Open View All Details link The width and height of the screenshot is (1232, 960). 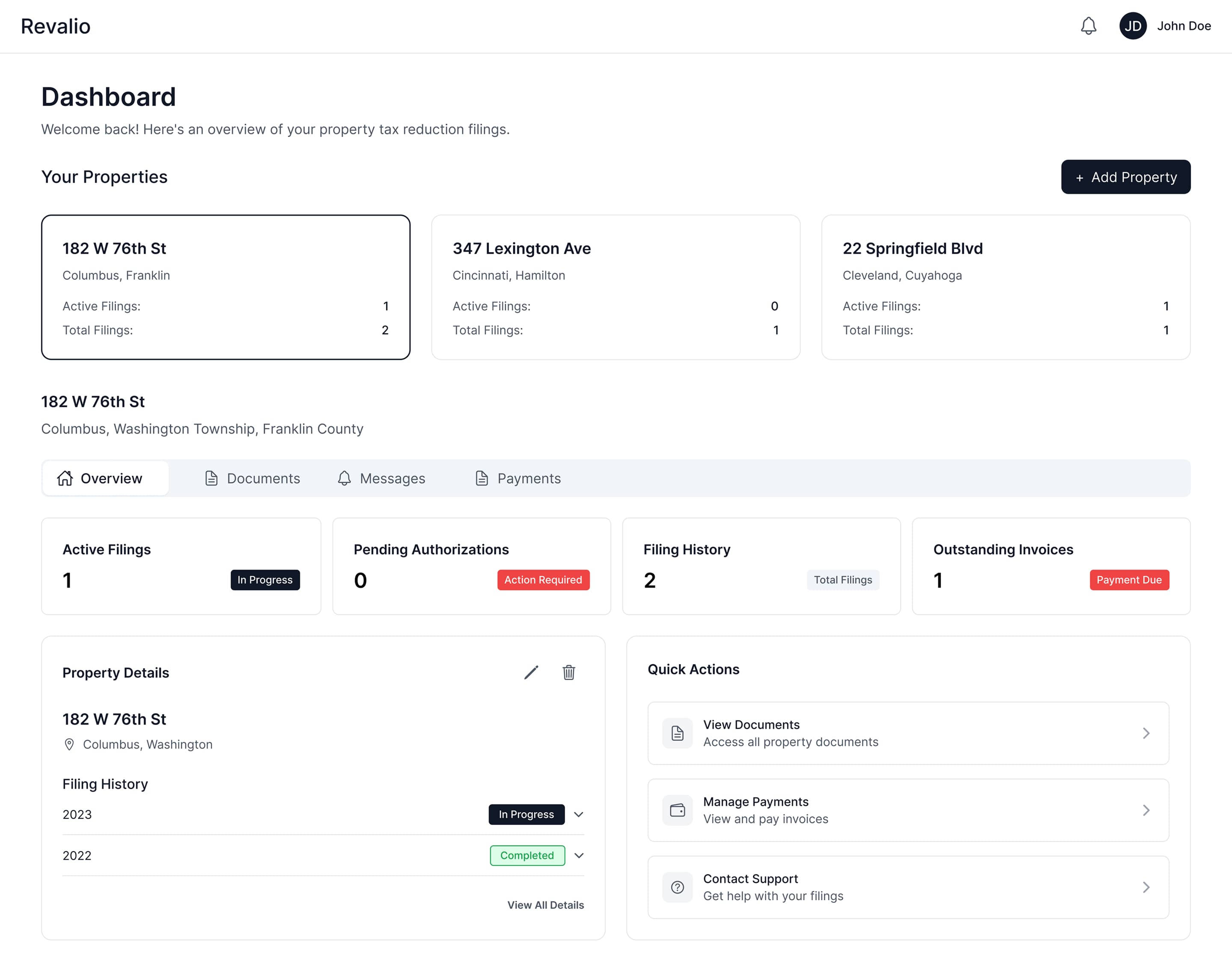pyautogui.click(x=545, y=905)
